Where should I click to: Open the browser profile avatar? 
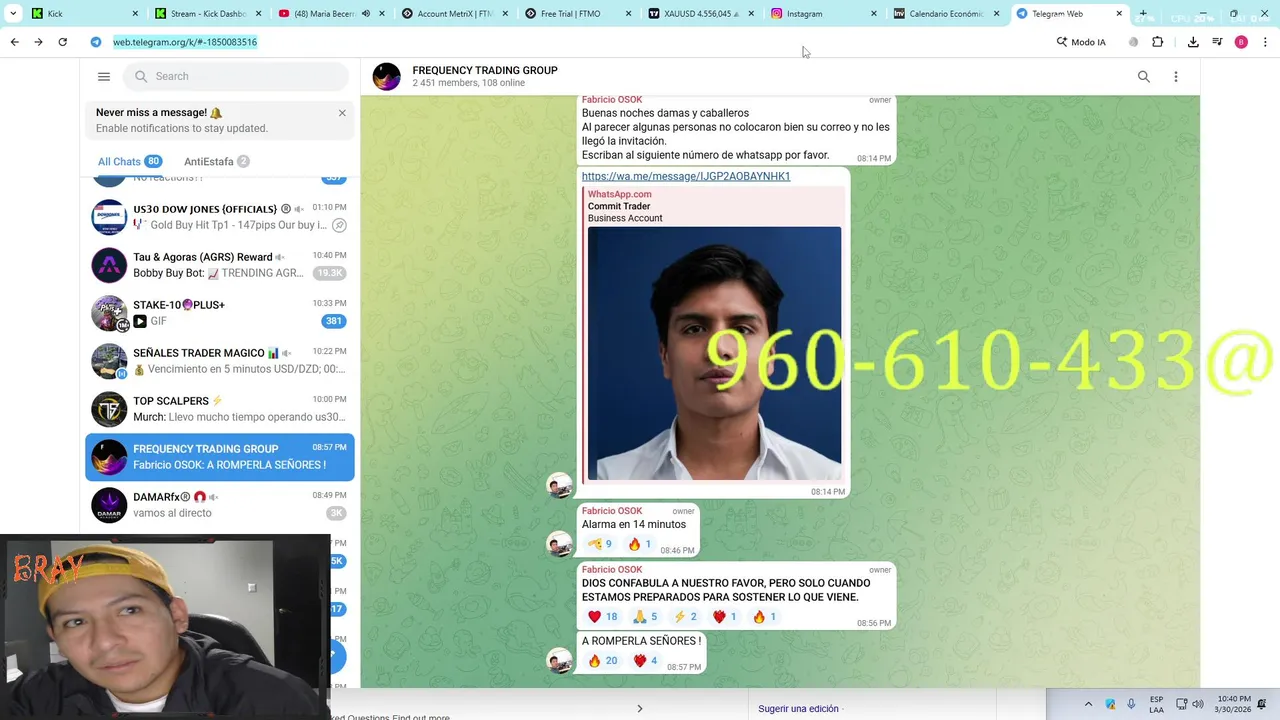pos(1241,42)
